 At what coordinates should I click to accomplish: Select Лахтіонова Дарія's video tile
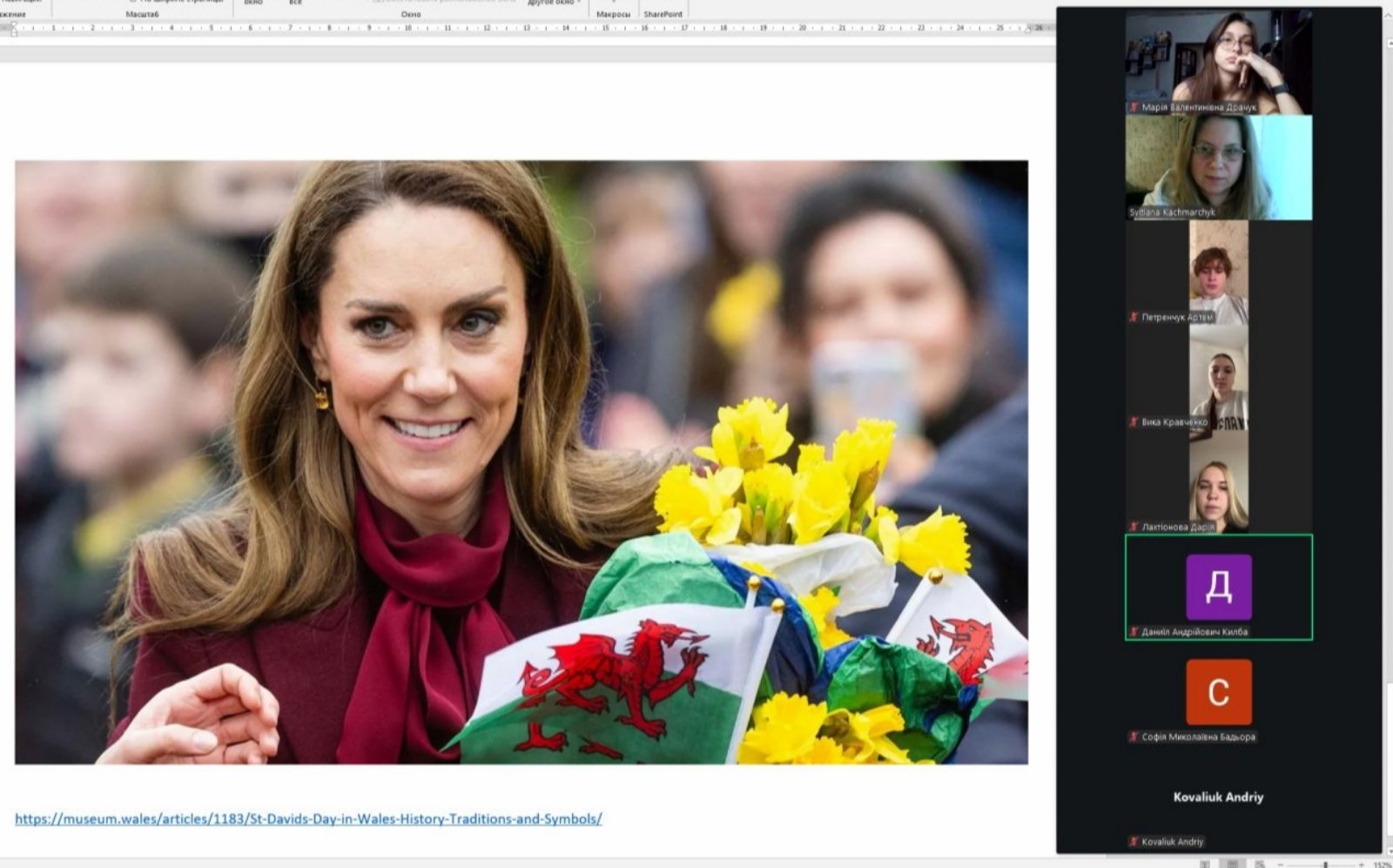[x=1219, y=482]
